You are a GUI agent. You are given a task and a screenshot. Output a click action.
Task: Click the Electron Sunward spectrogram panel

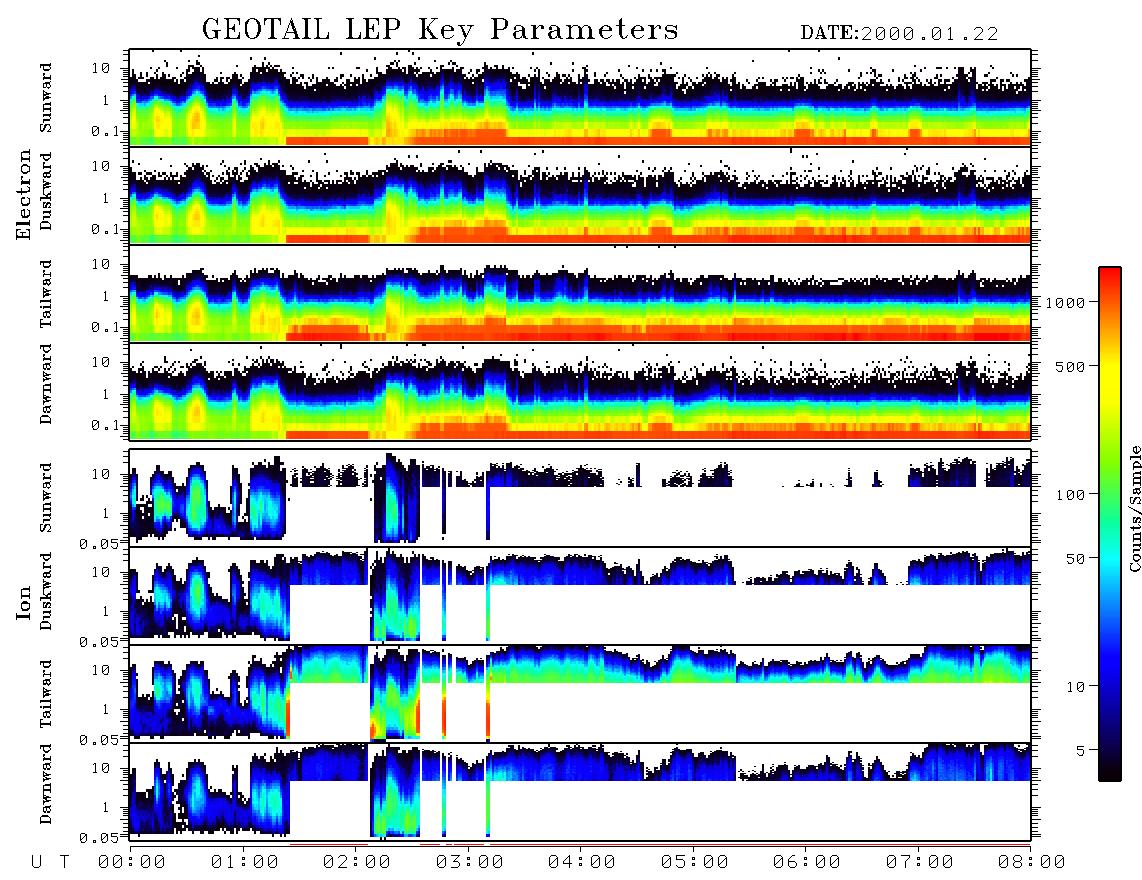click(x=580, y=97)
